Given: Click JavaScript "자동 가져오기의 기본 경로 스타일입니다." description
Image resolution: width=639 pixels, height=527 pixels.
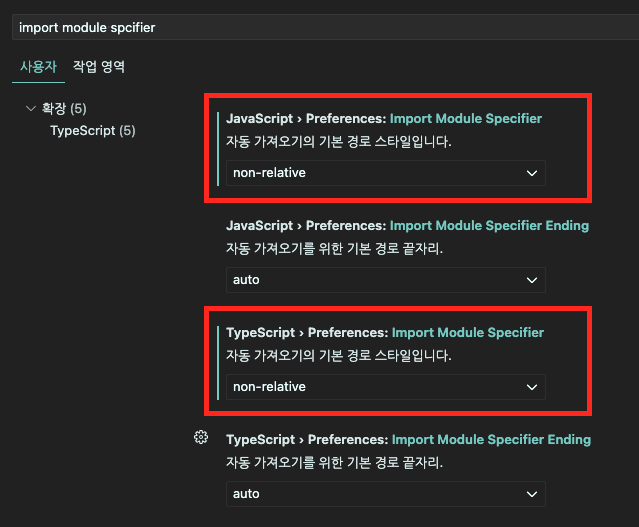Looking at the screenshot, I should click(339, 141).
